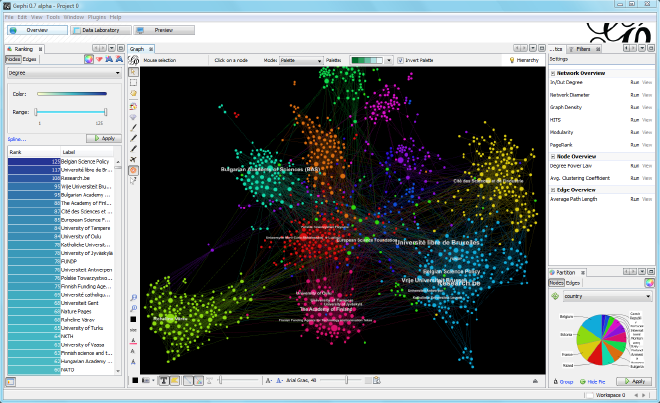Activate the drag hand tool
This screenshot has height=403, width=660.
133,93
